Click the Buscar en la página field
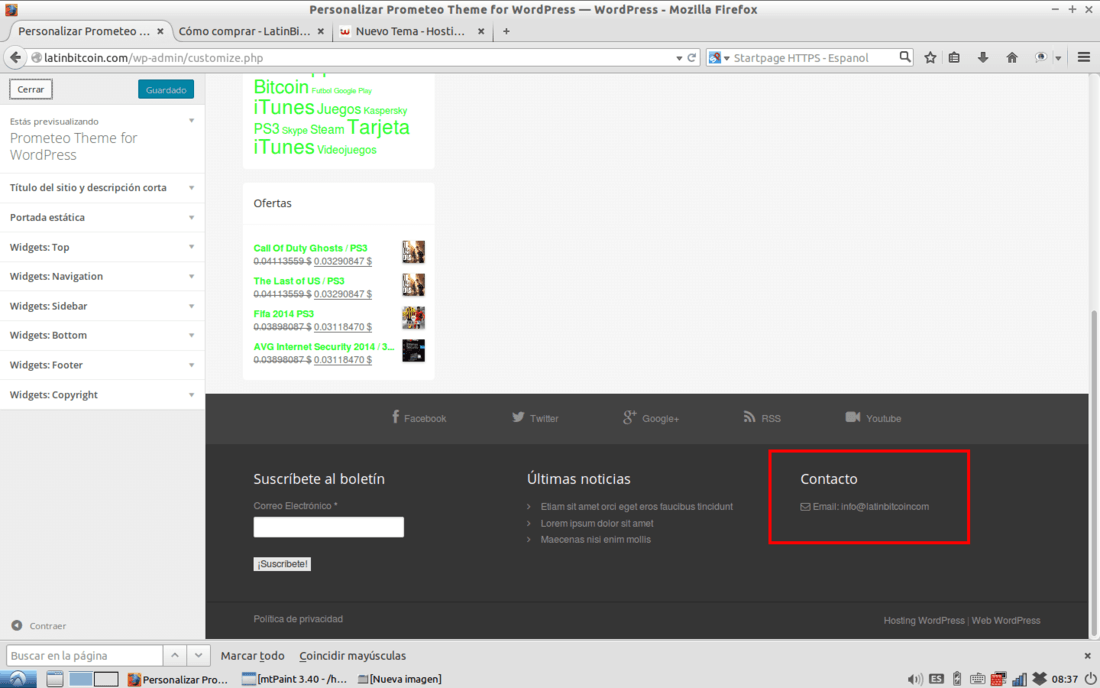The width and height of the screenshot is (1100, 688). pos(84,656)
